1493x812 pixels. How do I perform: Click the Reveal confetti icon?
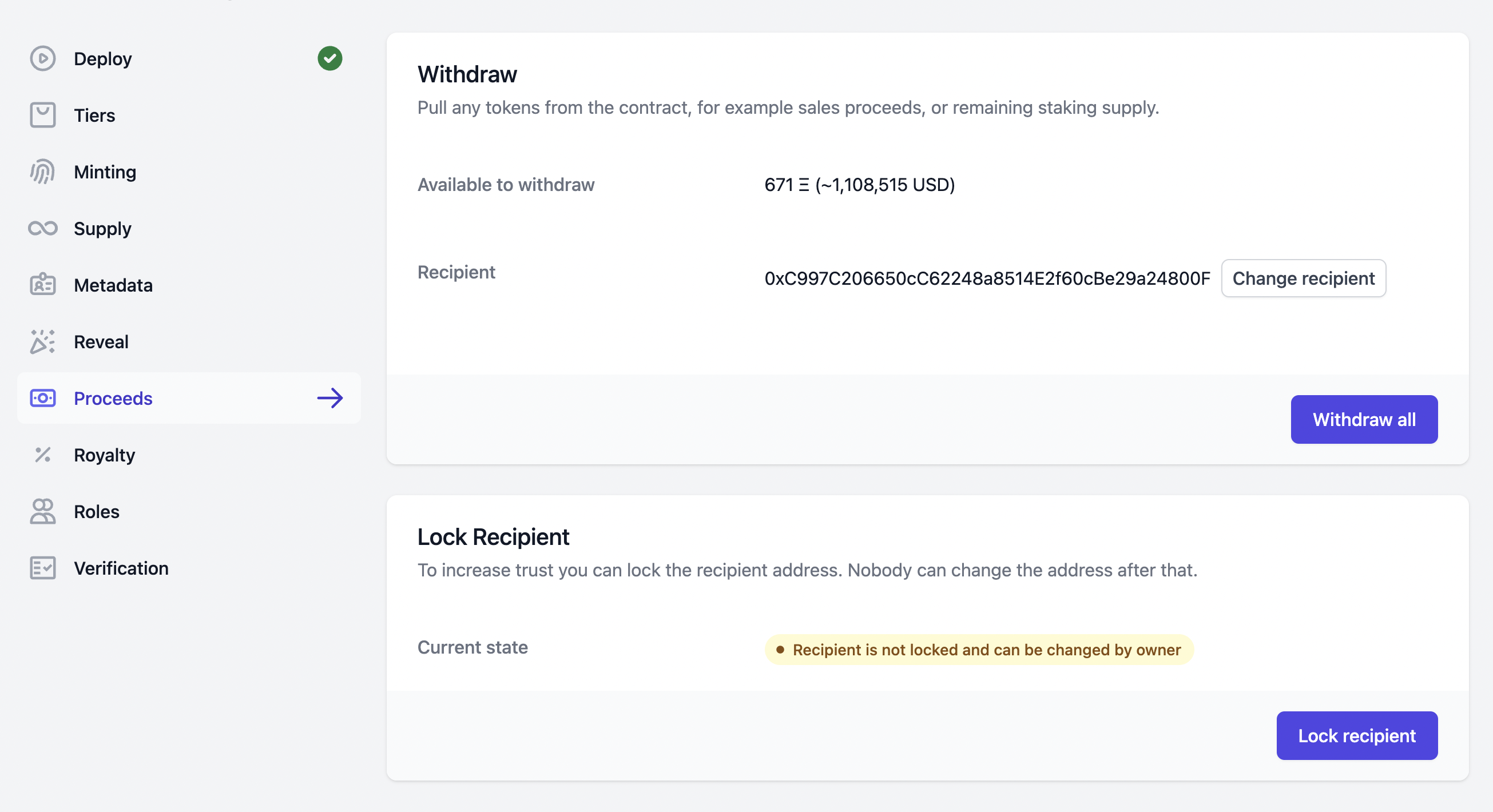[x=42, y=342]
